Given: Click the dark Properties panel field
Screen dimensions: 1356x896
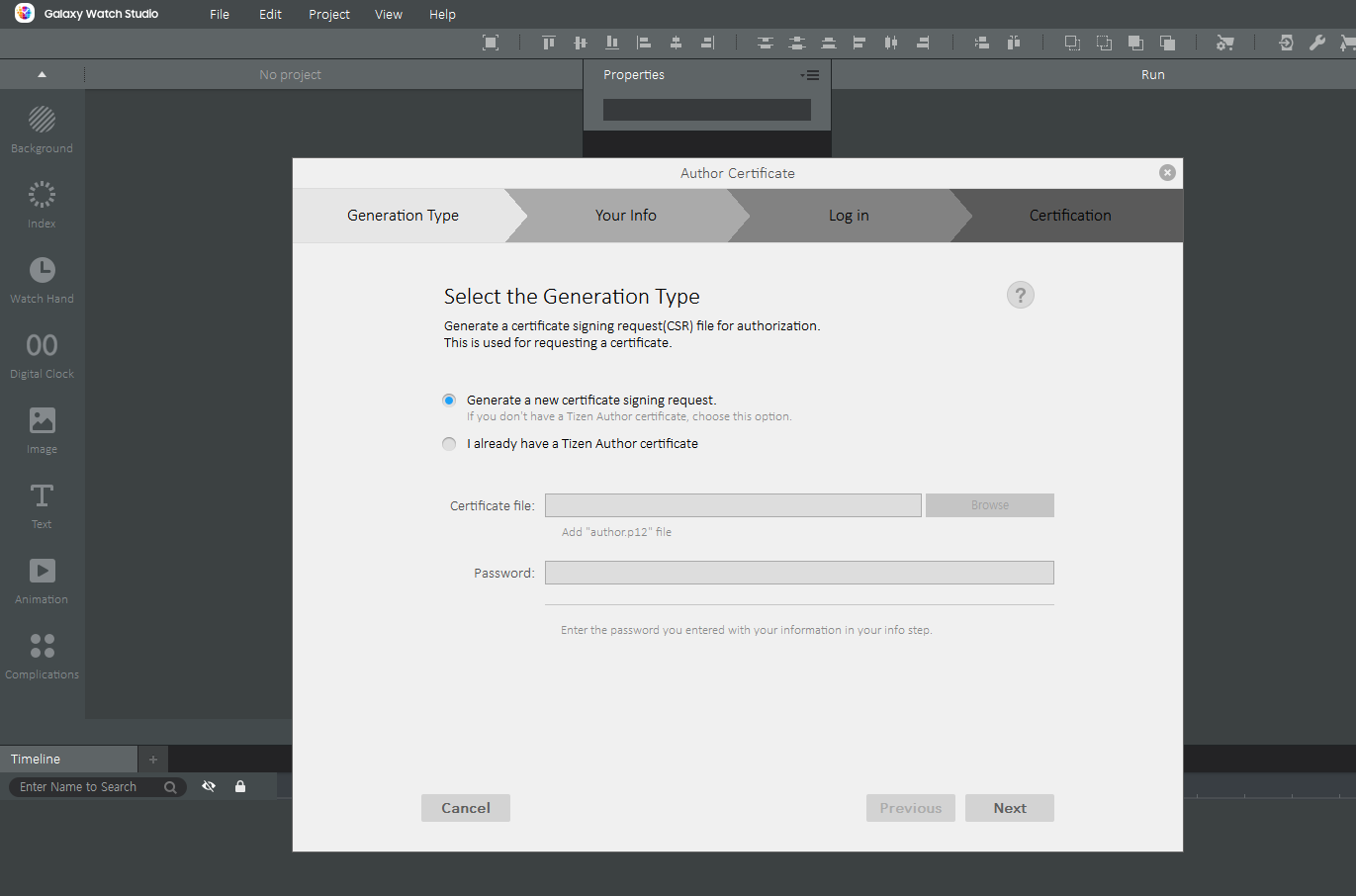Looking at the screenshot, I should pos(707,110).
